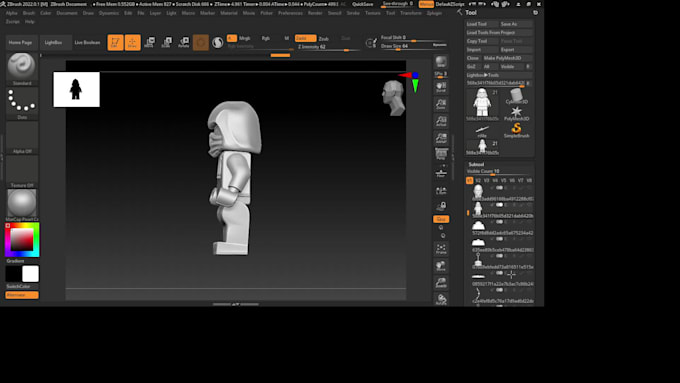The height and width of the screenshot is (383, 680).
Task: Click the Zoom canvas icon
Action: click(441, 105)
